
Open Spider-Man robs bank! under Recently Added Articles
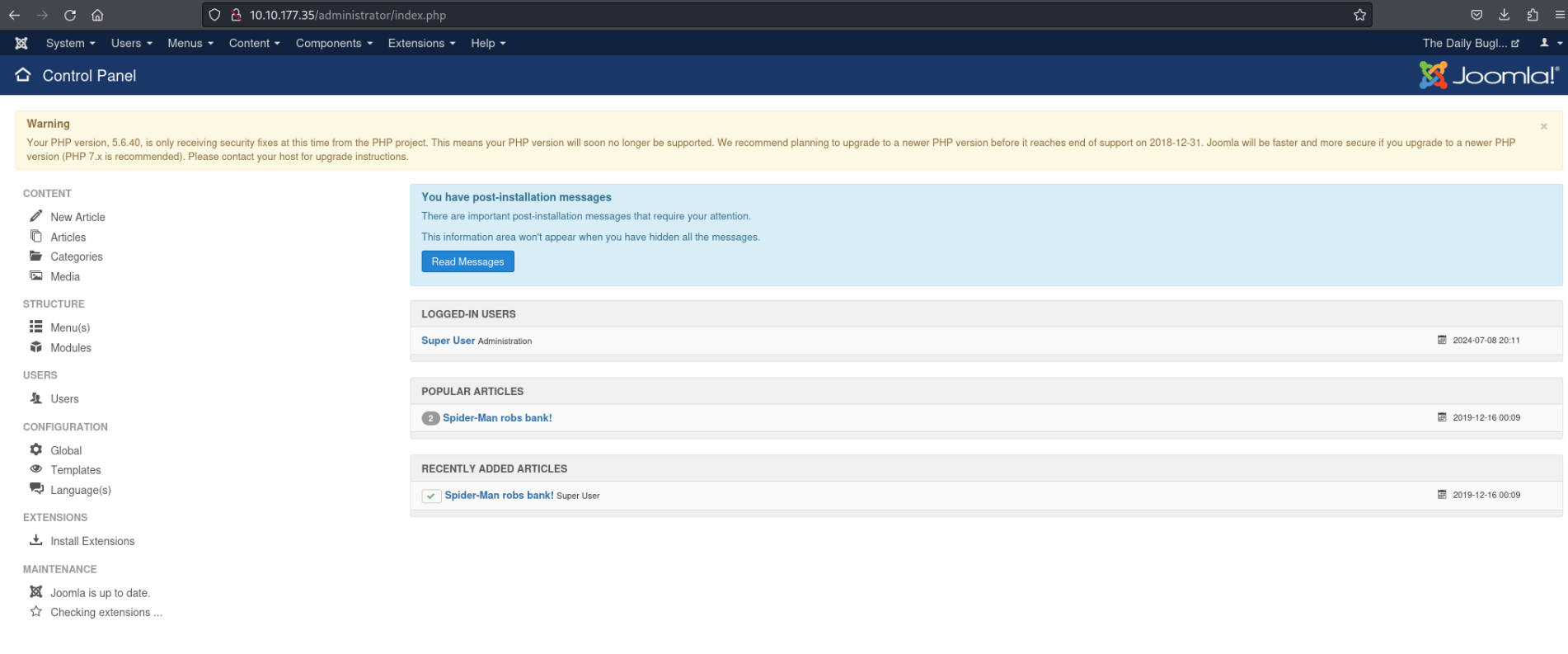[499, 496]
